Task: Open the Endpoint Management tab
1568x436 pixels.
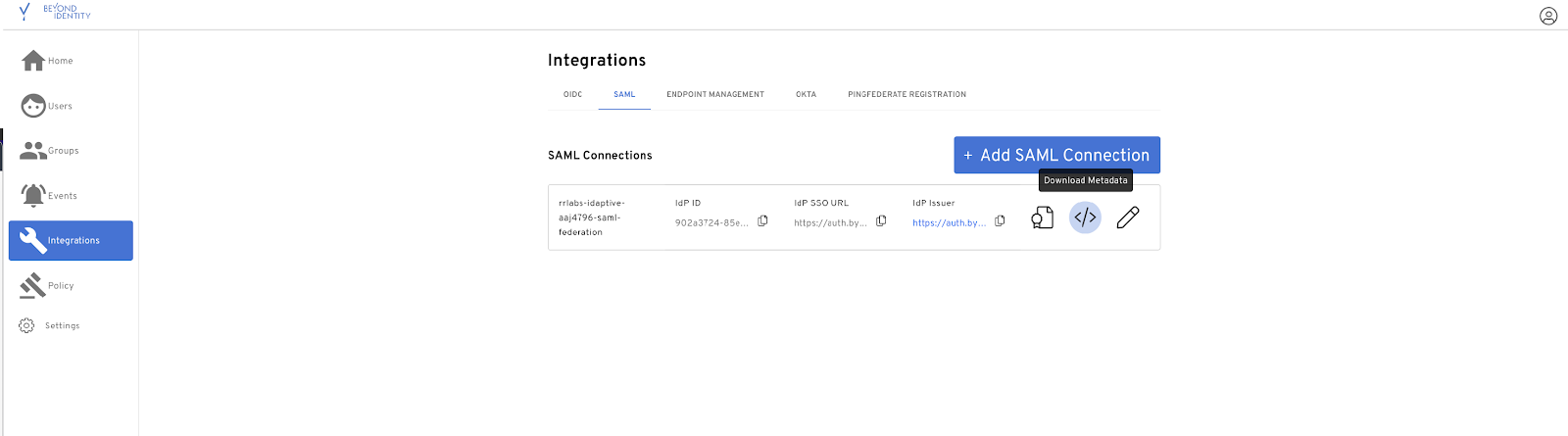Action: pyautogui.click(x=715, y=95)
